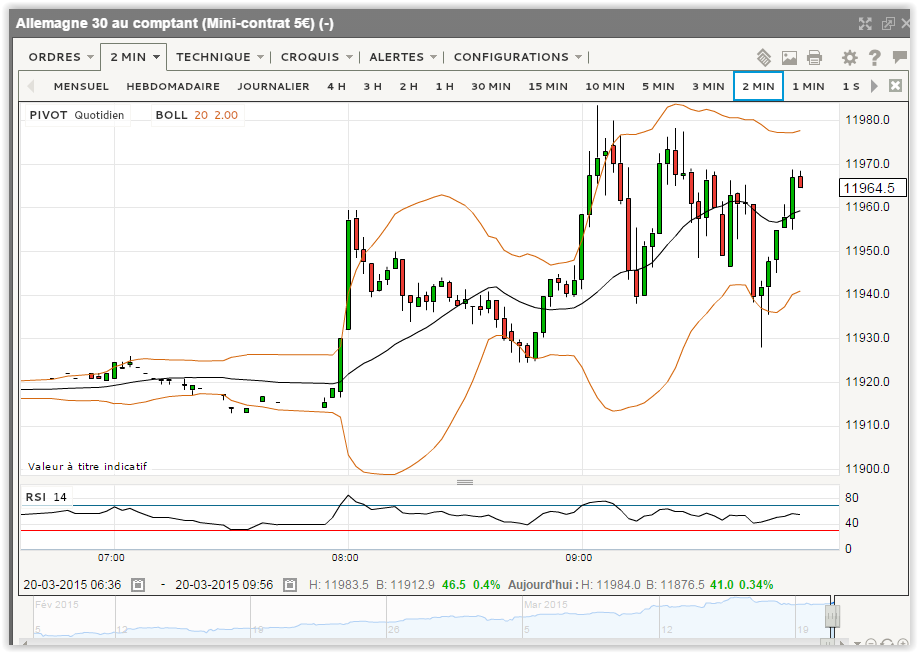Click the right arrow of timeframe bar

pos(874,86)
